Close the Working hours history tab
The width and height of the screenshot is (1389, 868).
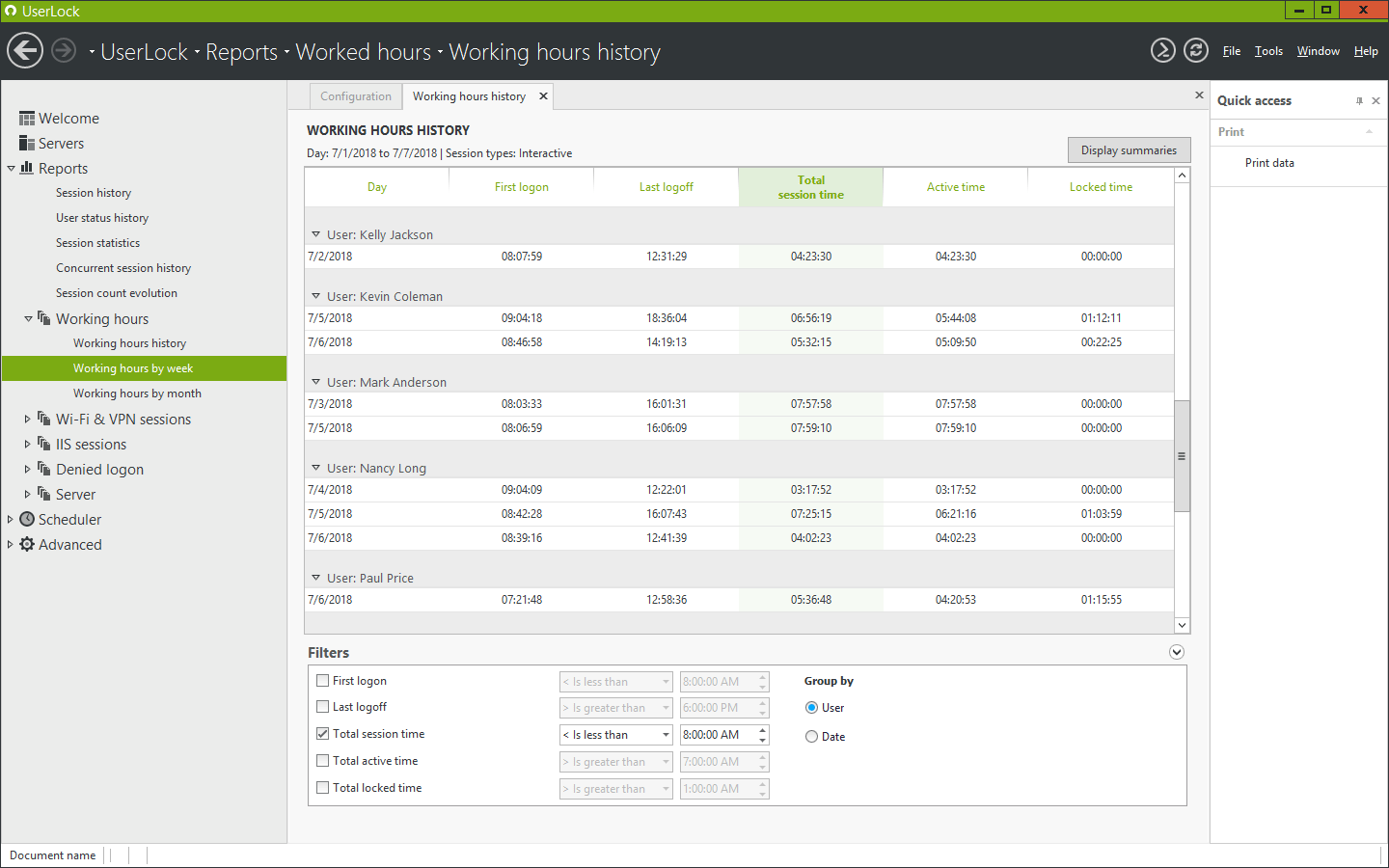tap(543, 95)
